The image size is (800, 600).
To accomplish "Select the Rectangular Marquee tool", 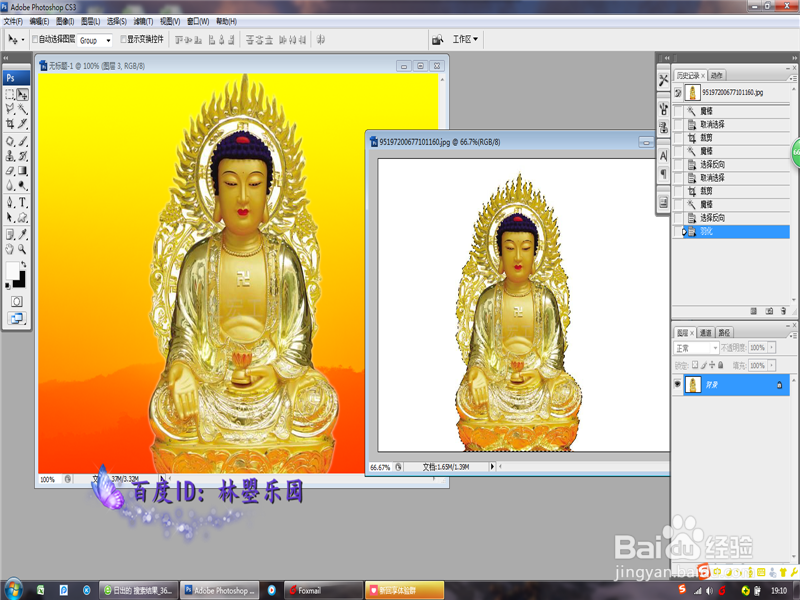I will tap(10, 94).
